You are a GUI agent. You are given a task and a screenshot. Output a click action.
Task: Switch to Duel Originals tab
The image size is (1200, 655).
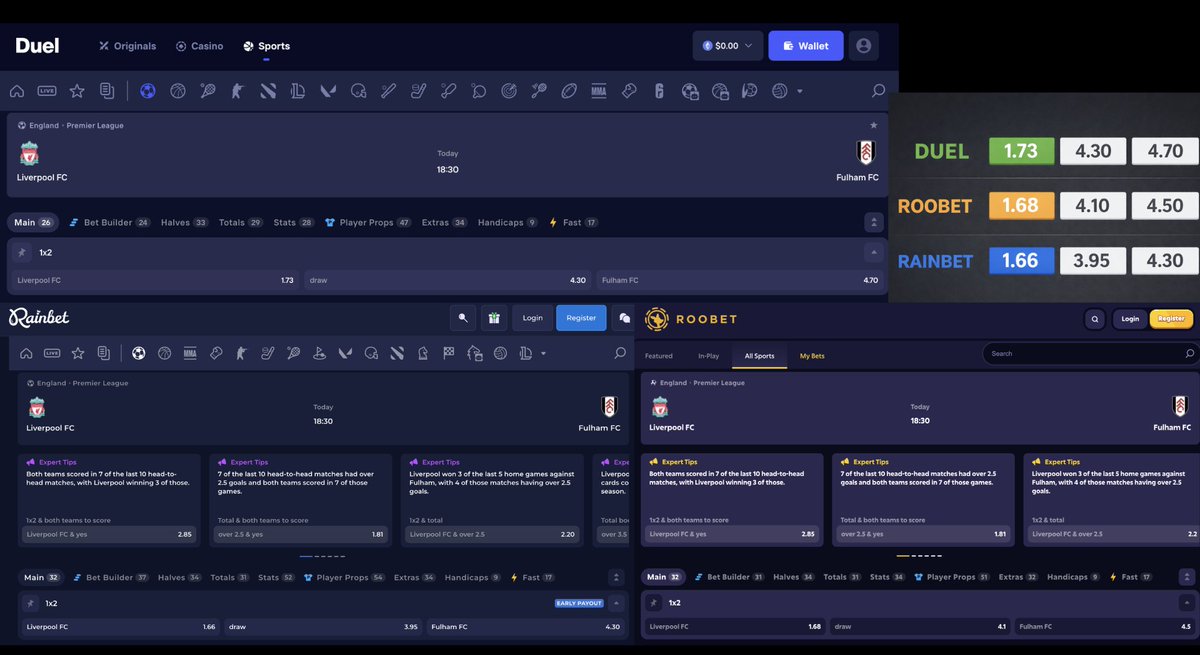(x=127, y=46)
